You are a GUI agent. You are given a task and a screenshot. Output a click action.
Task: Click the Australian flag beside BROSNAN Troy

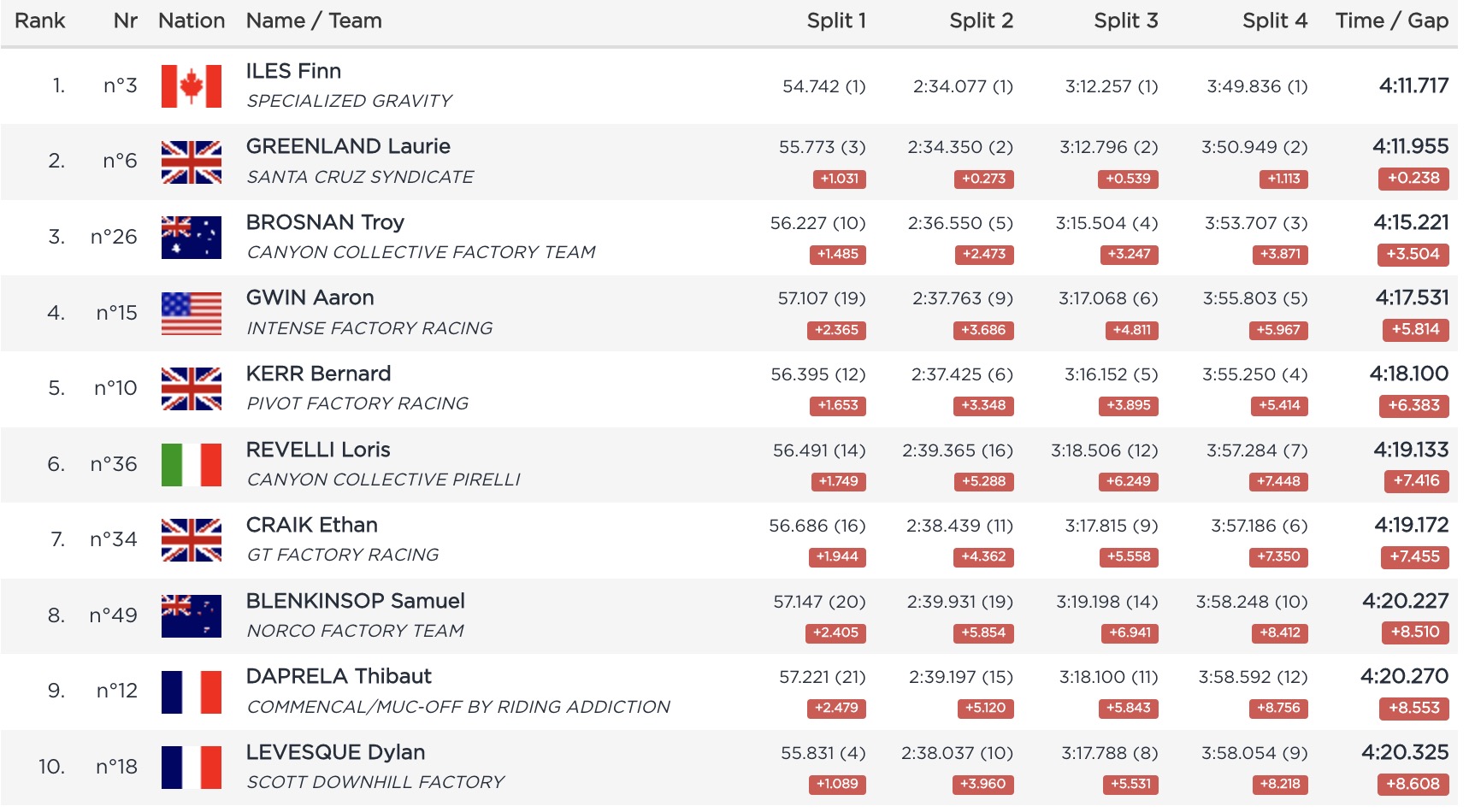pos(191,238)
